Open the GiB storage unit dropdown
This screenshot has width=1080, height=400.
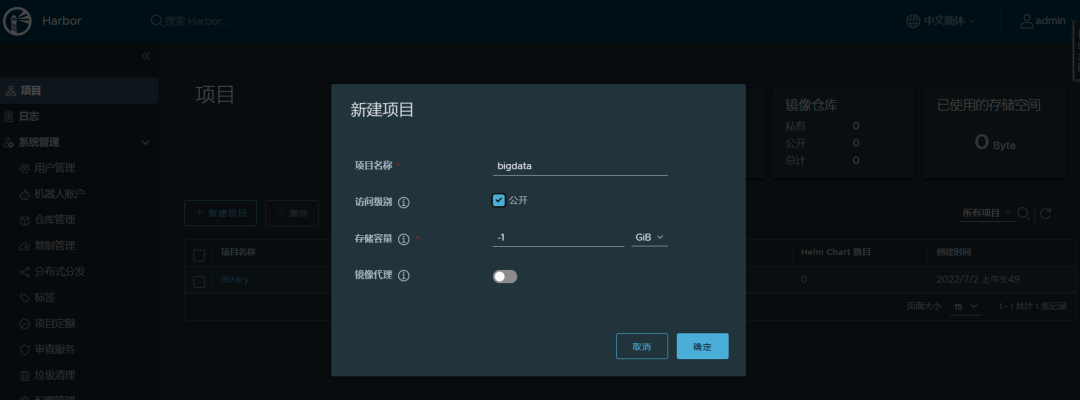[649, 238]
